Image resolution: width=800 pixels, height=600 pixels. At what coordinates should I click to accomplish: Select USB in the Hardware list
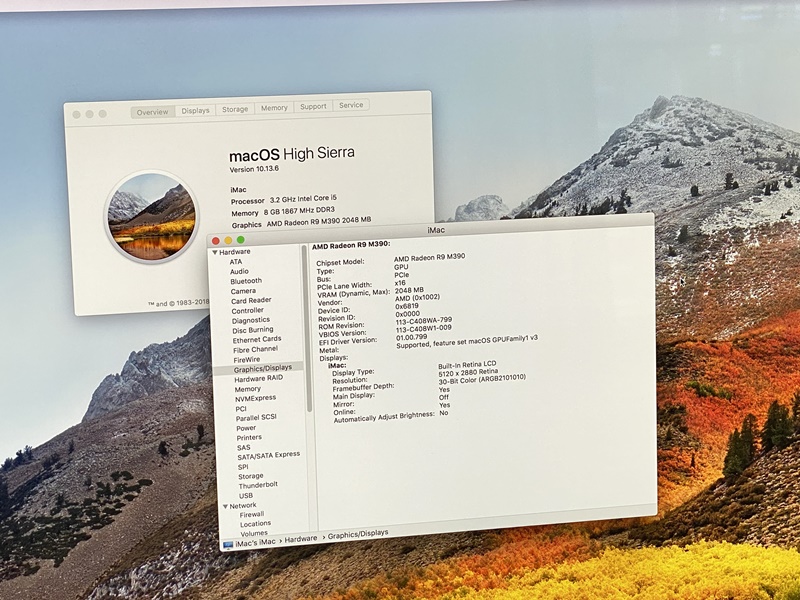pyautogui.click(x=246, y=496)
